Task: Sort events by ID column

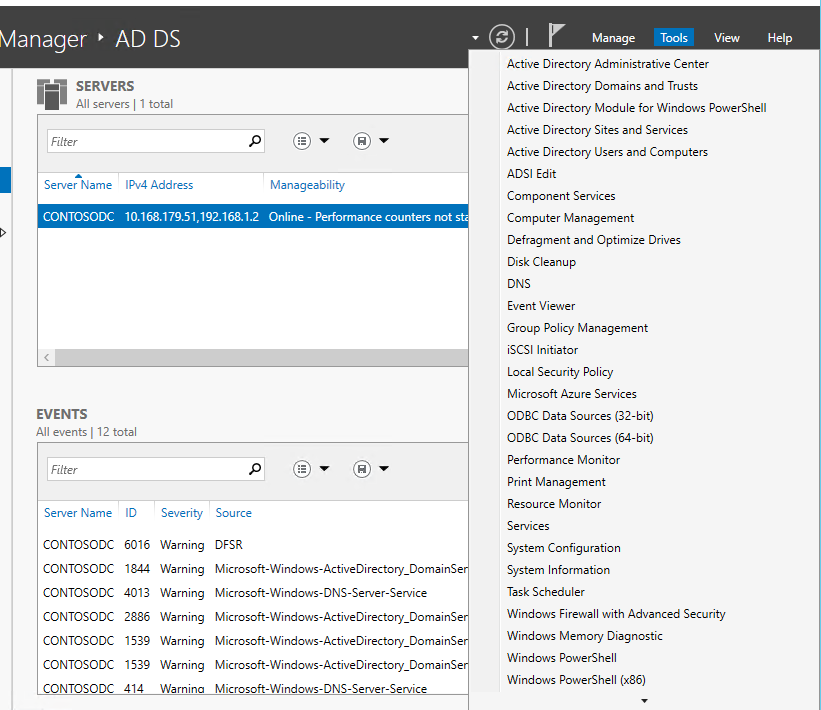Action: 131,513
